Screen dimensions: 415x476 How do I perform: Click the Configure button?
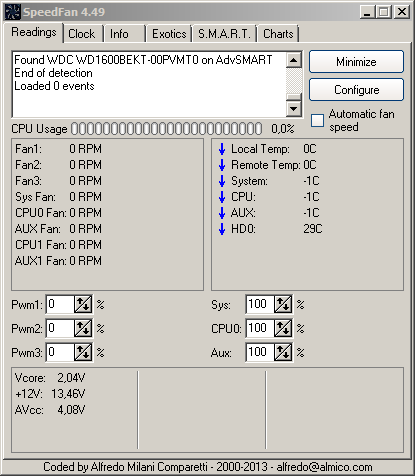point(356,90)
